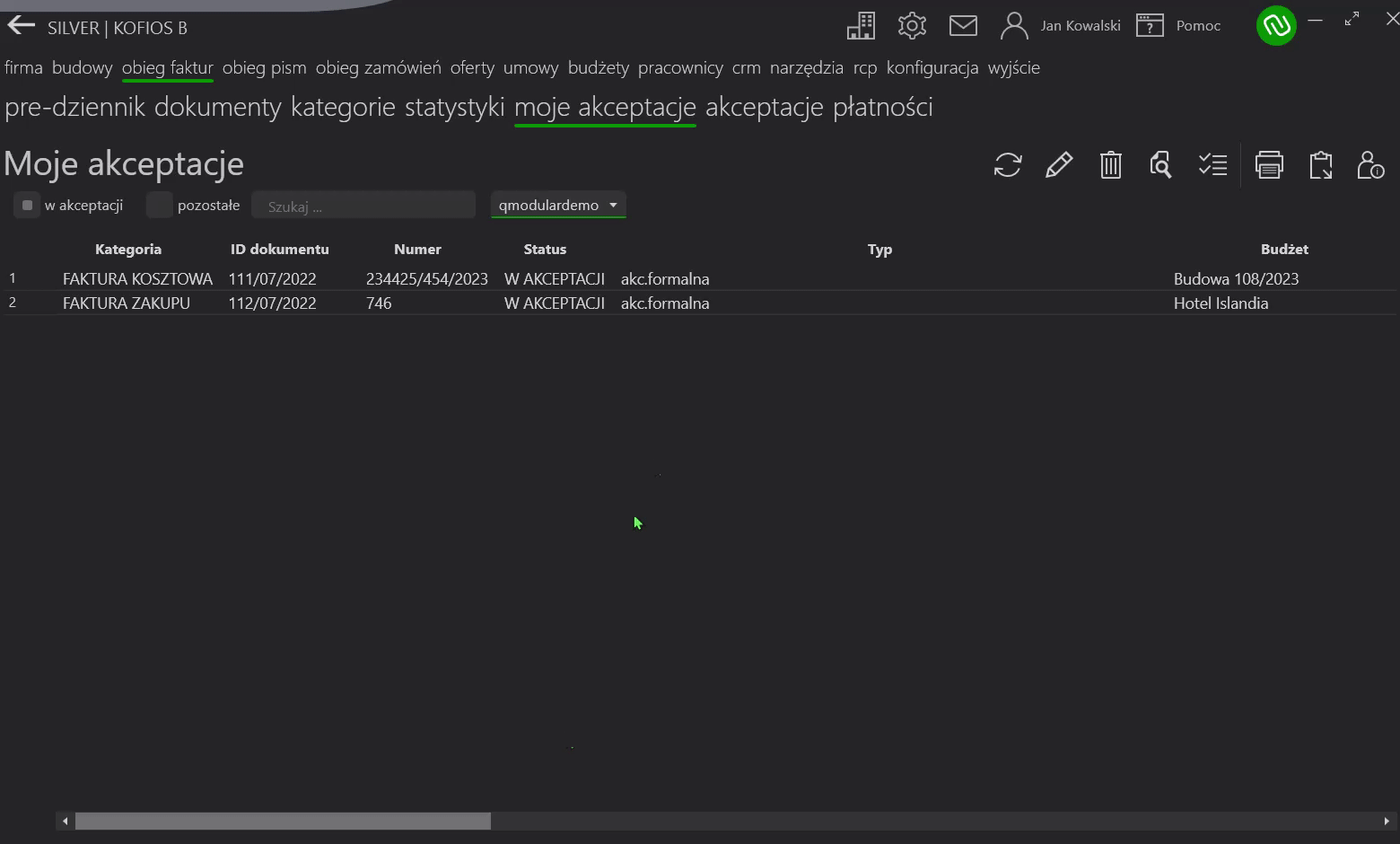Open the Pomoc help window icon
The image size is (1400, 844).
pyautogui.click(x=1150, y=26)
